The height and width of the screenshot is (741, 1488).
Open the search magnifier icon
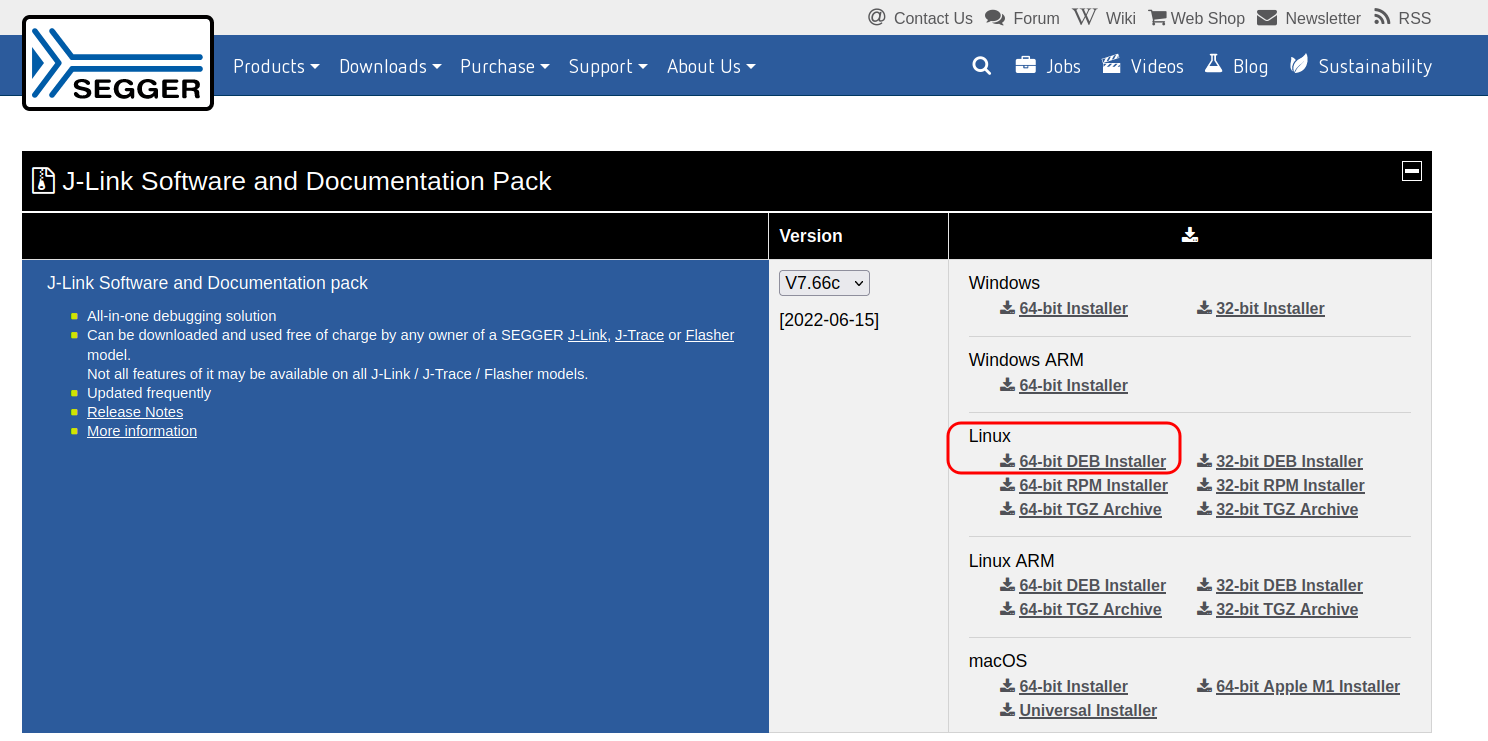(982, 66)
